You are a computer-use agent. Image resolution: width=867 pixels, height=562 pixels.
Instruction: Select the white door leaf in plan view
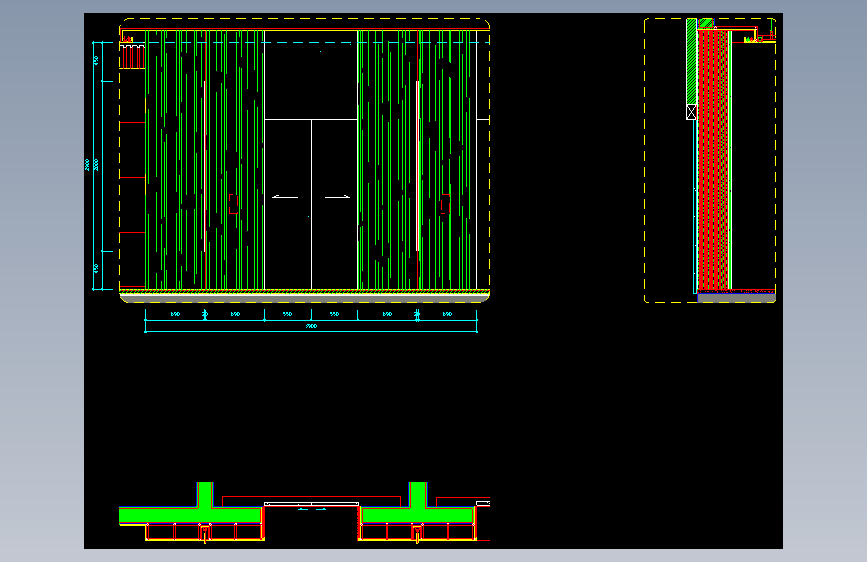point(311,504)
